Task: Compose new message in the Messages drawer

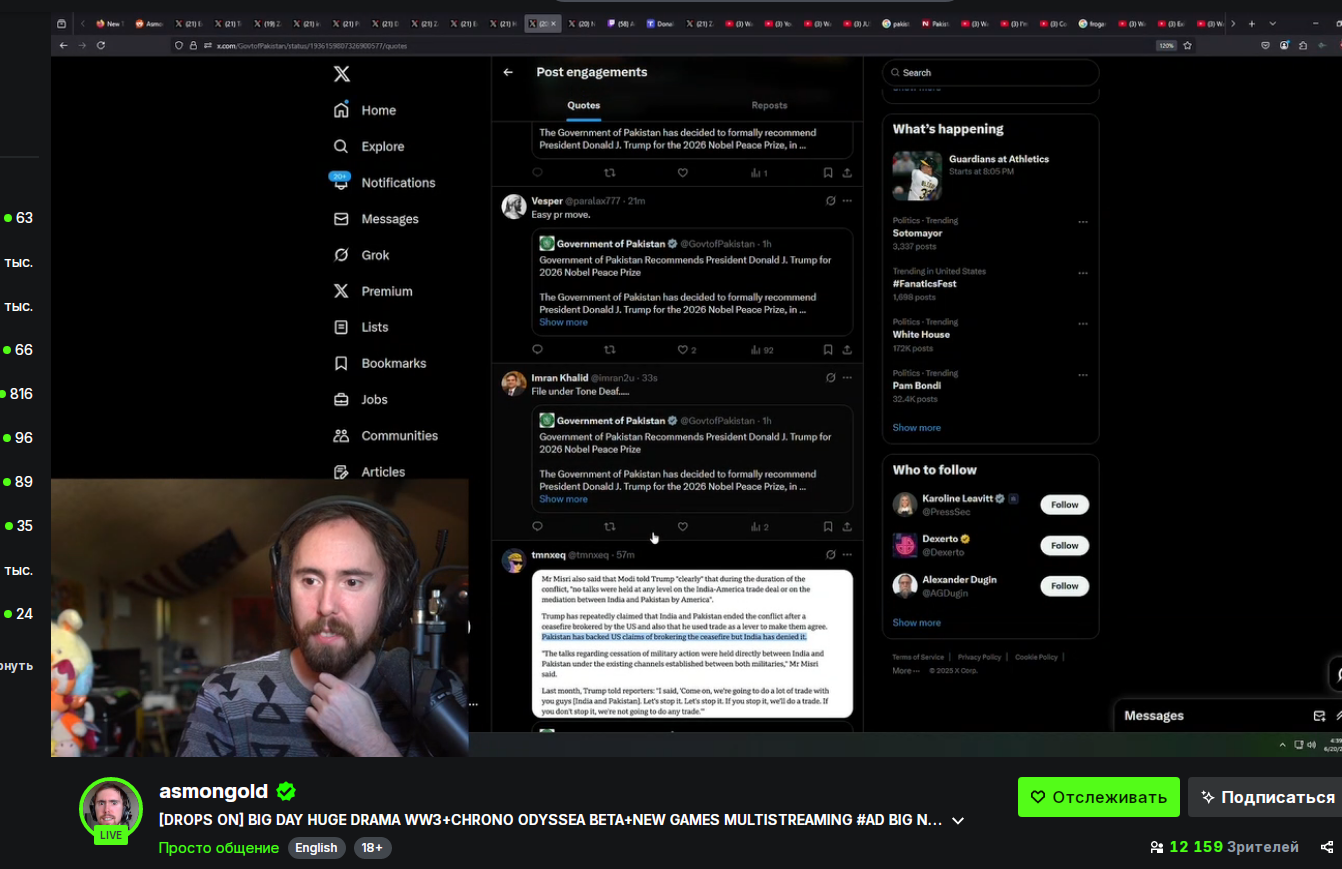Action: tap(1319, 716)
